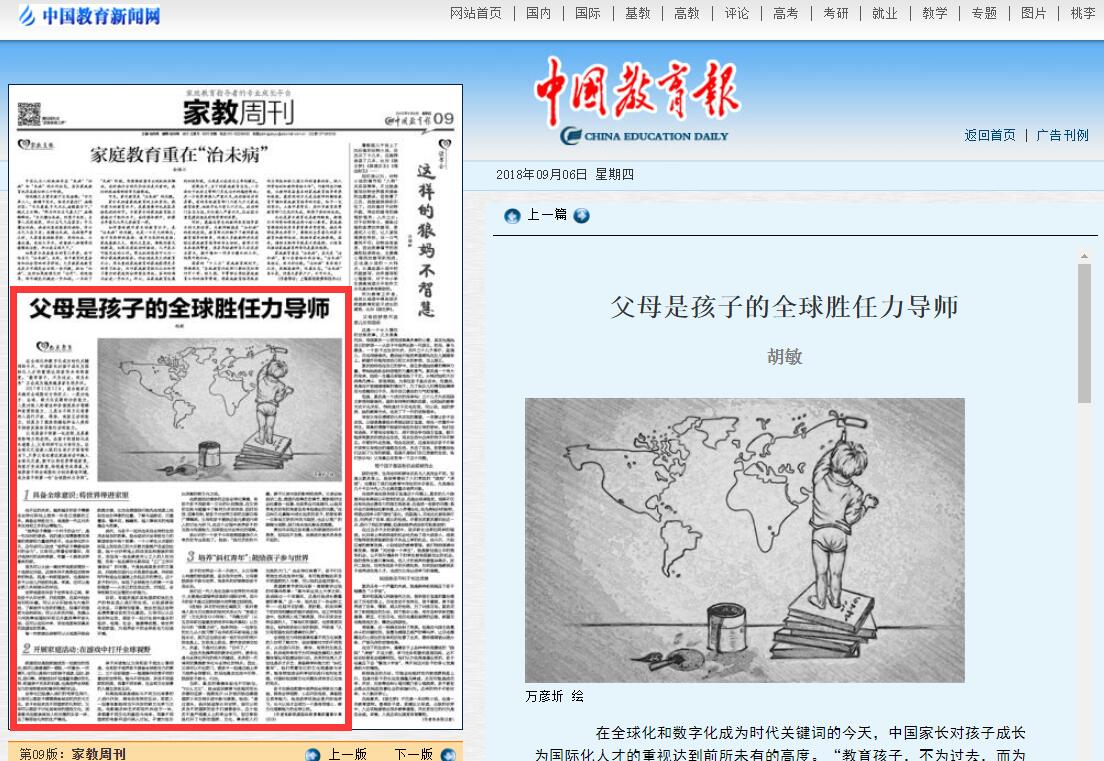The width and height of the screenshot is (1104, 761).
Task: Go to previous page via 上一版
Action: click(348, 754)
